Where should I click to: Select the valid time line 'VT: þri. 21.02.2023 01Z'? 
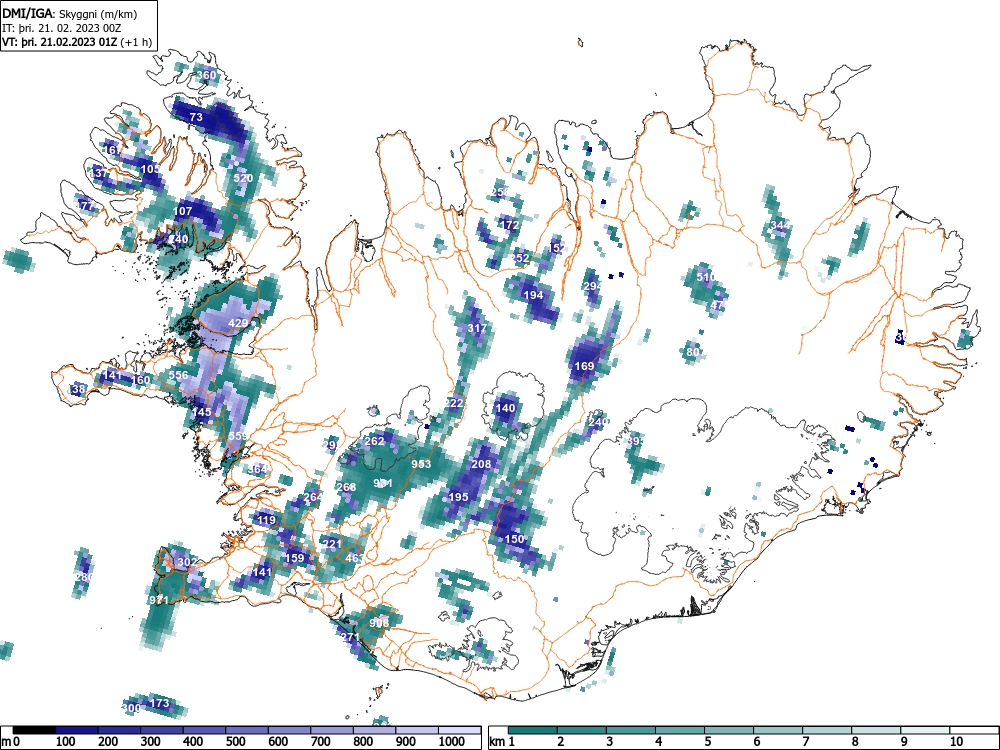59,42
